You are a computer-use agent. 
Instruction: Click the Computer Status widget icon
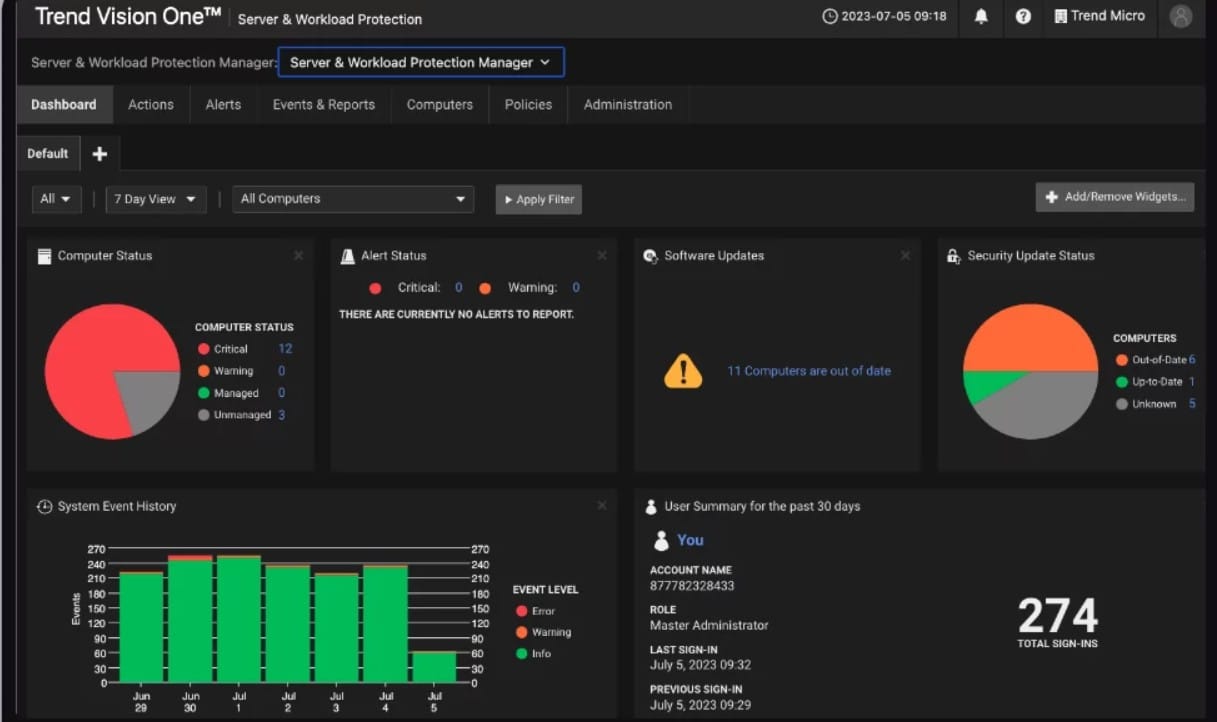tap(44, 256)
